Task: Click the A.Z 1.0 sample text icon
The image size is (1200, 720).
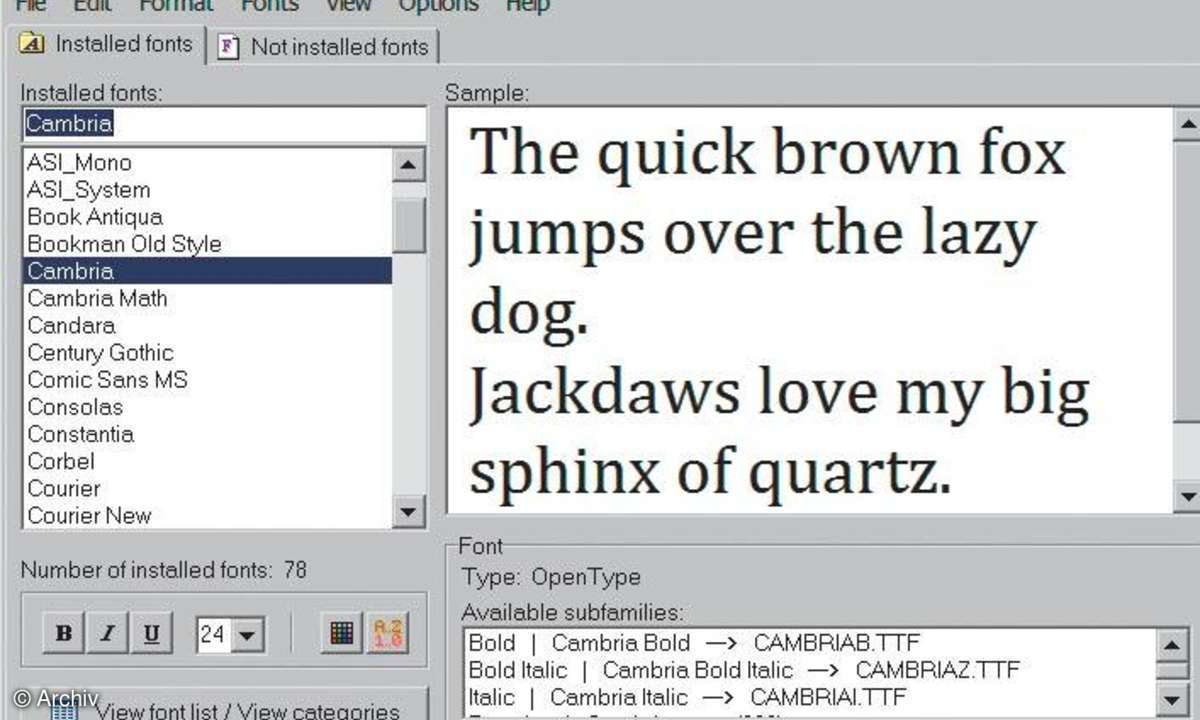Action: point(386,633)
